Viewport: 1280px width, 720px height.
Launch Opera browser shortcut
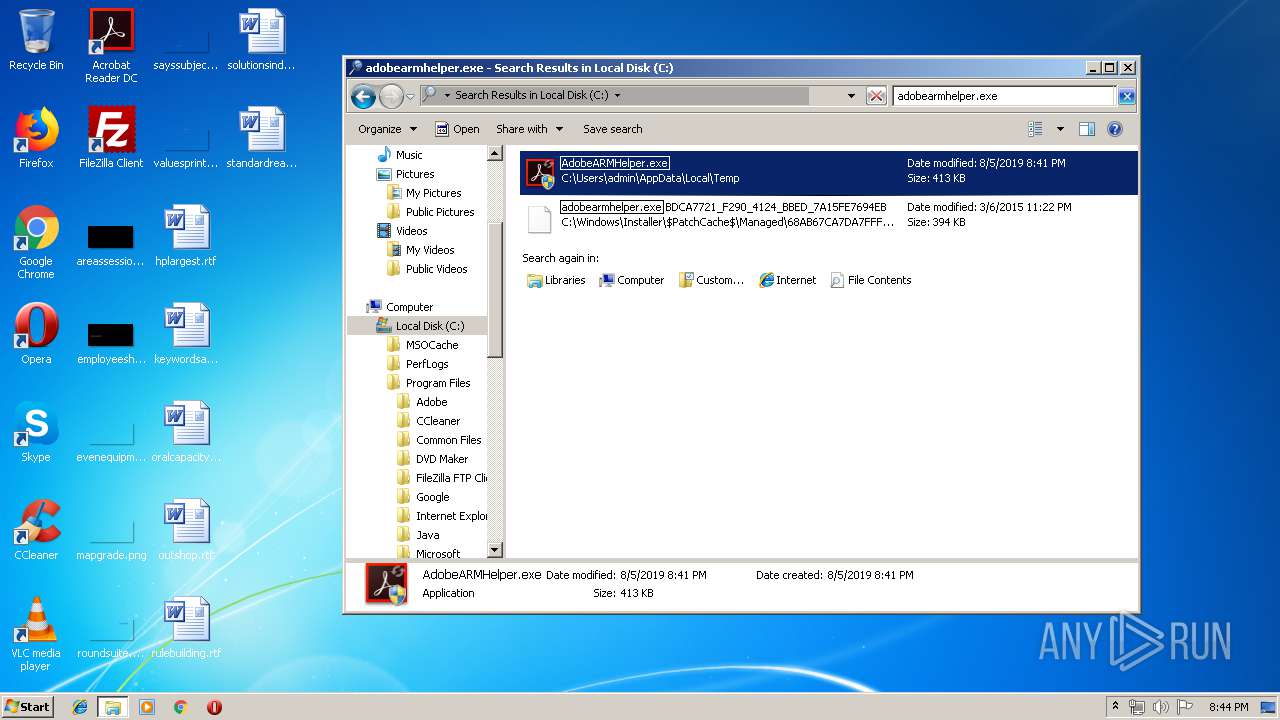tap(36, 334)
